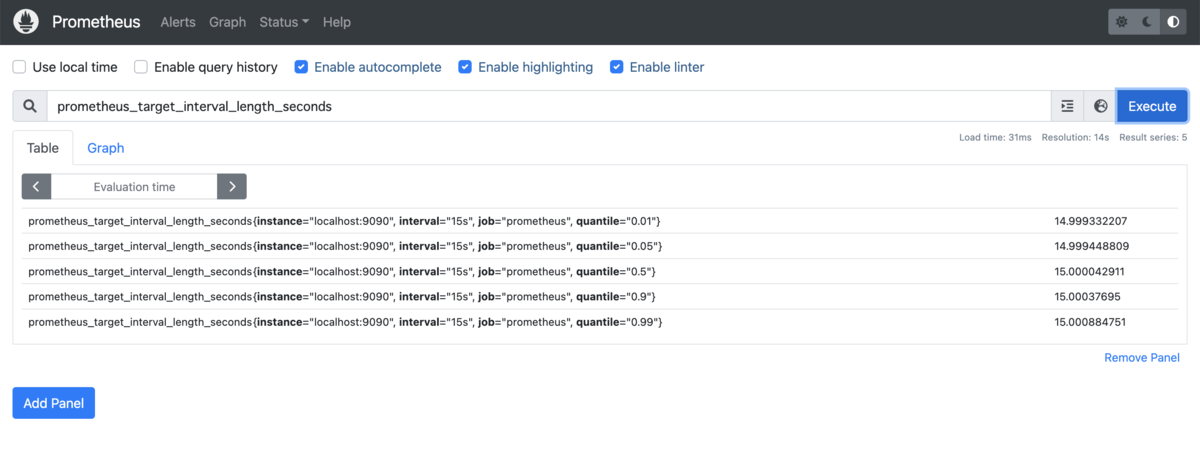1200x453 pixels.
Task: Select the series row with quantile="0.01"
Action: (x=600, y=221)
